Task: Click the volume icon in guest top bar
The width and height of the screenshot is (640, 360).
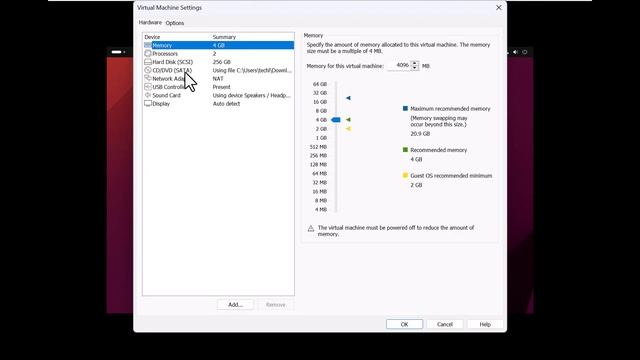Action: tap(516, 52)
